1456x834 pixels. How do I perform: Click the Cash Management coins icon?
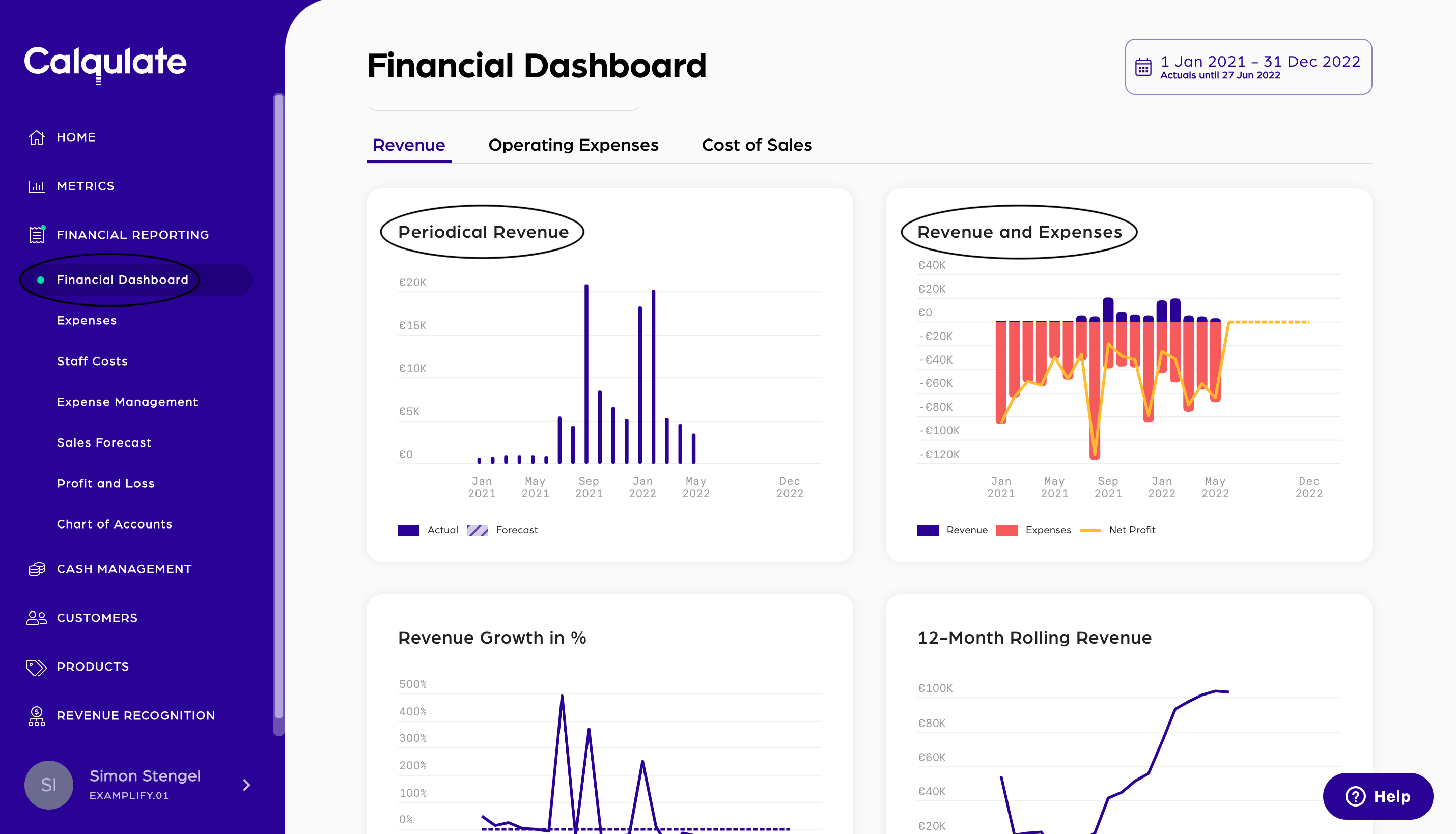[36, 569]
